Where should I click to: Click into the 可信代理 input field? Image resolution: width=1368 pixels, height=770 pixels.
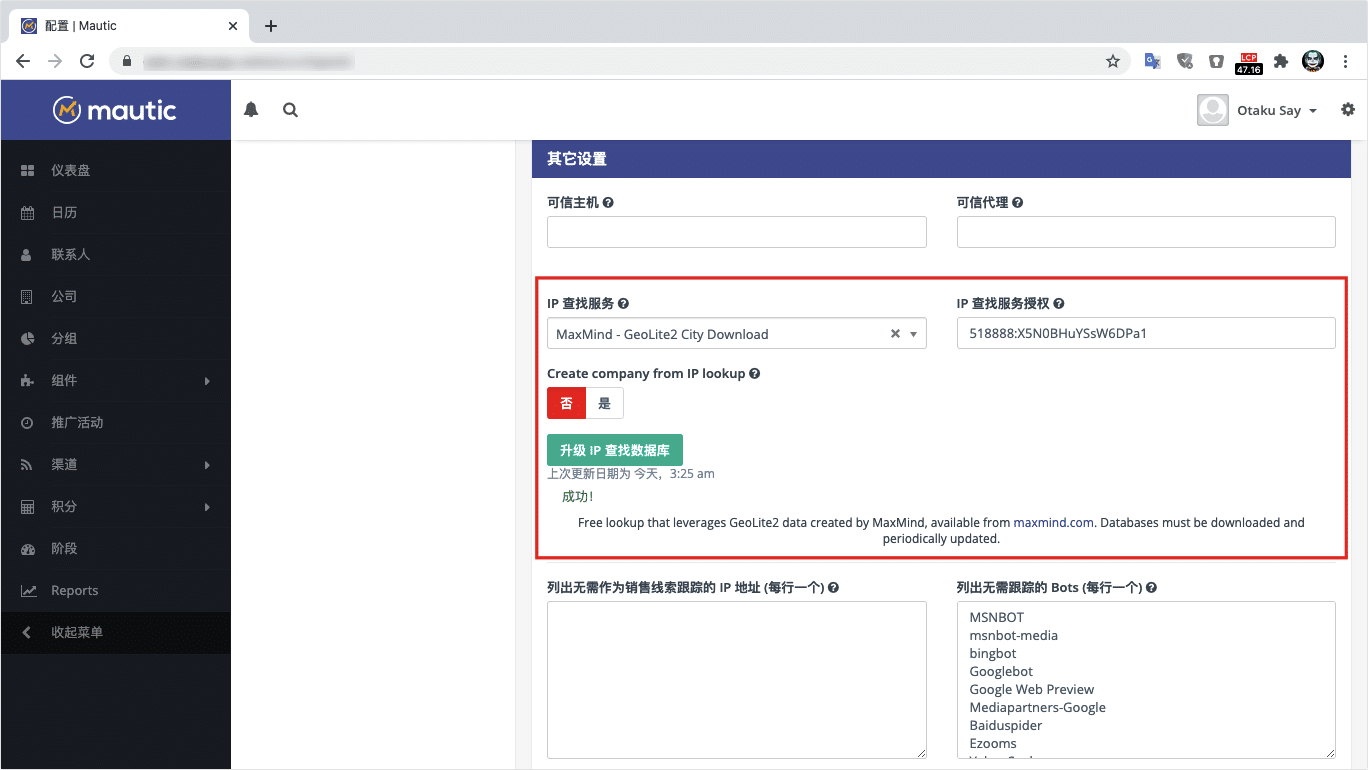pyautogui.click(x=1146, y=232)
